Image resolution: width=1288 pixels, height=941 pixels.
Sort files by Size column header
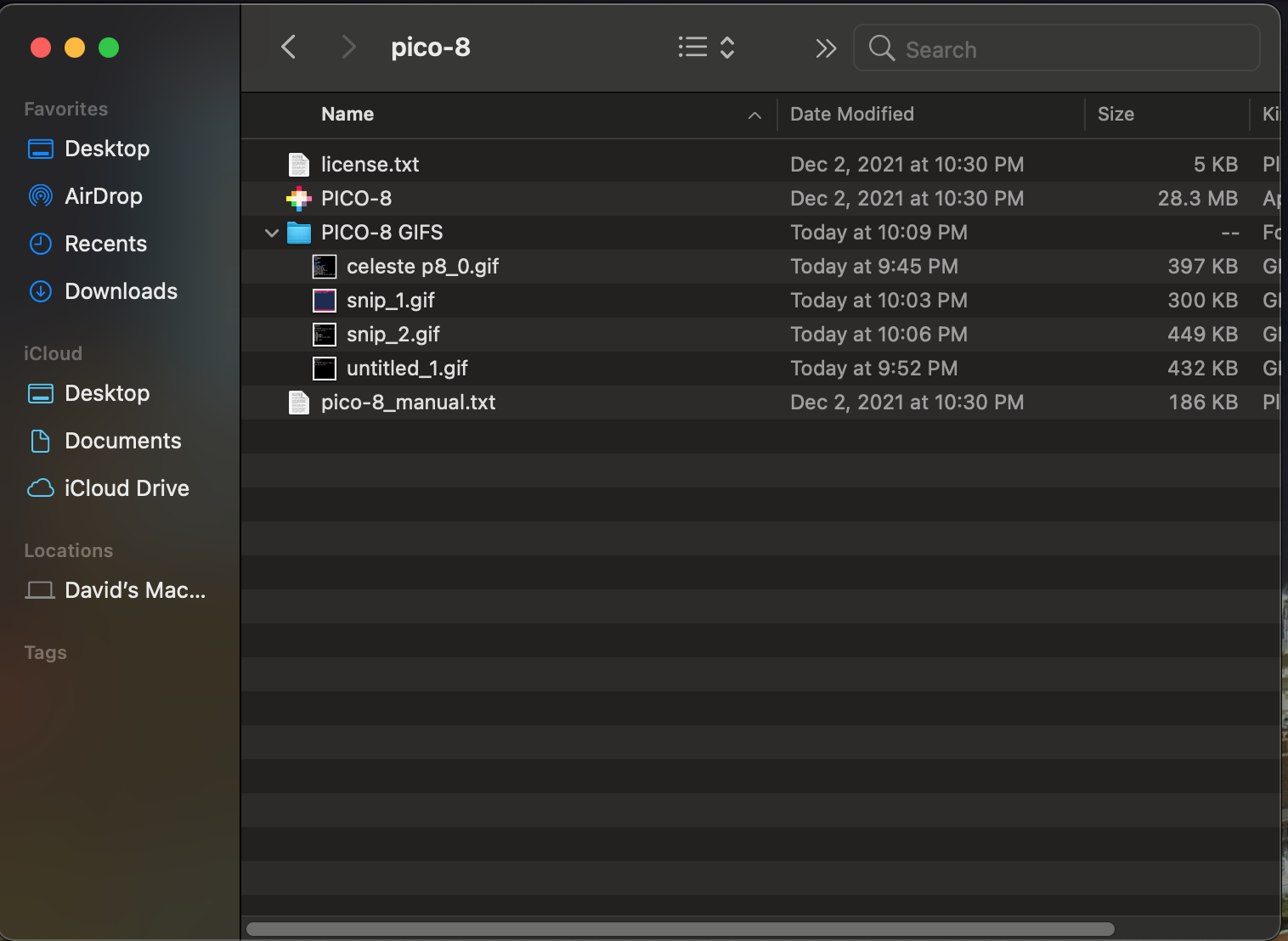(x=1116, y=114)
